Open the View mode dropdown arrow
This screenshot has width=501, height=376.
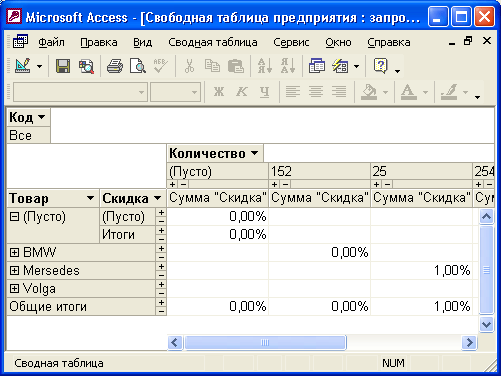point(39,66)
